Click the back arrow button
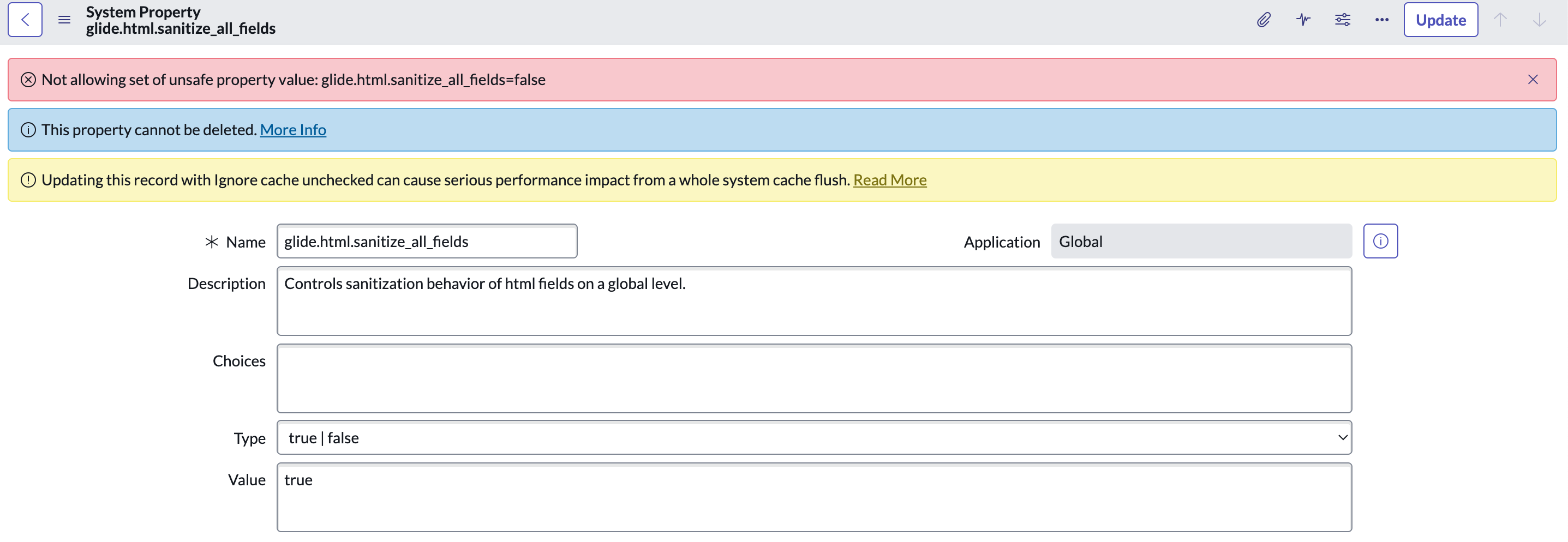The height and width of the screenshot is (542, 1568). pos(25,20)
